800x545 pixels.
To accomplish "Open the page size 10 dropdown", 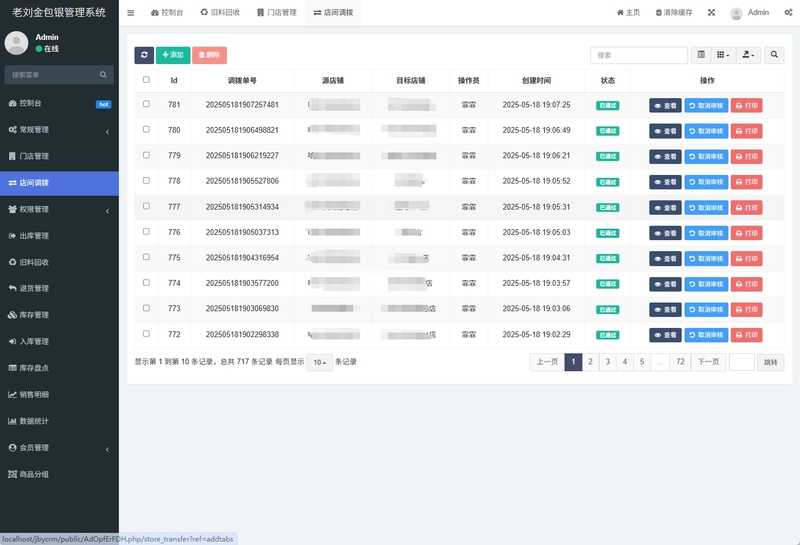I will [319, 362].
